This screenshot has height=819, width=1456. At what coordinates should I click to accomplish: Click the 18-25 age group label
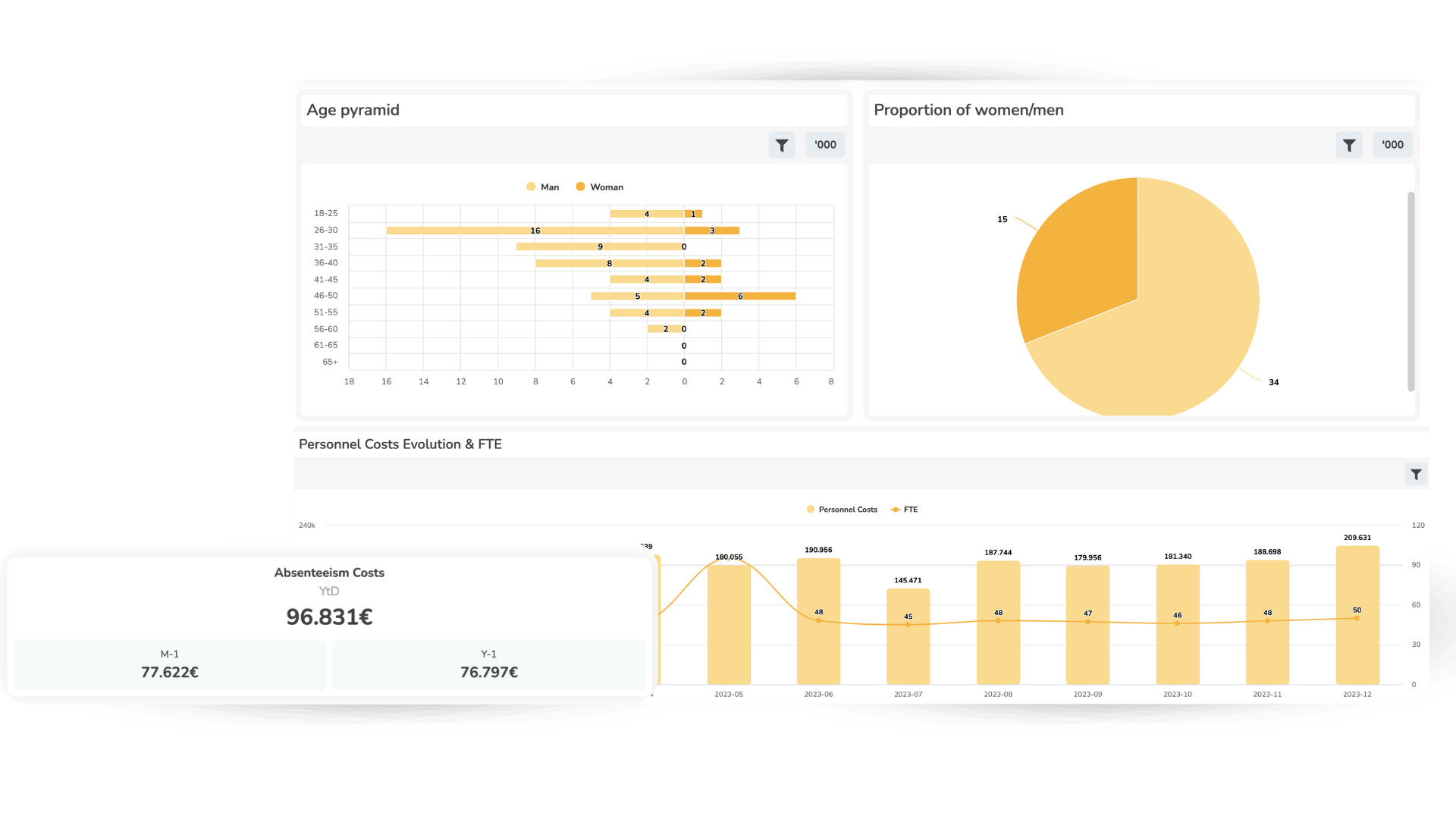coord(326,214)
